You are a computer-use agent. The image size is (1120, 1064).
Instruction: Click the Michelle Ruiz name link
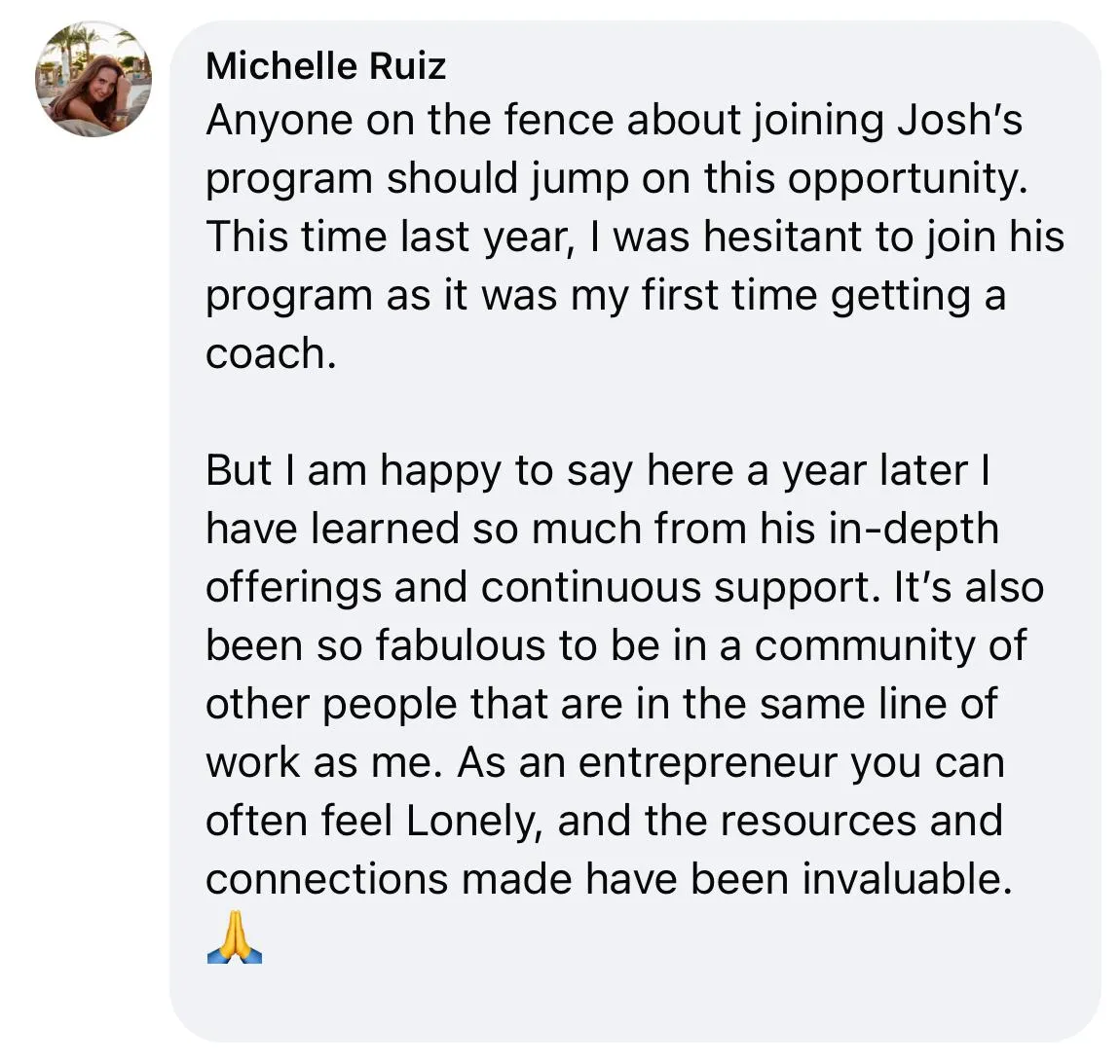(325, 66)
